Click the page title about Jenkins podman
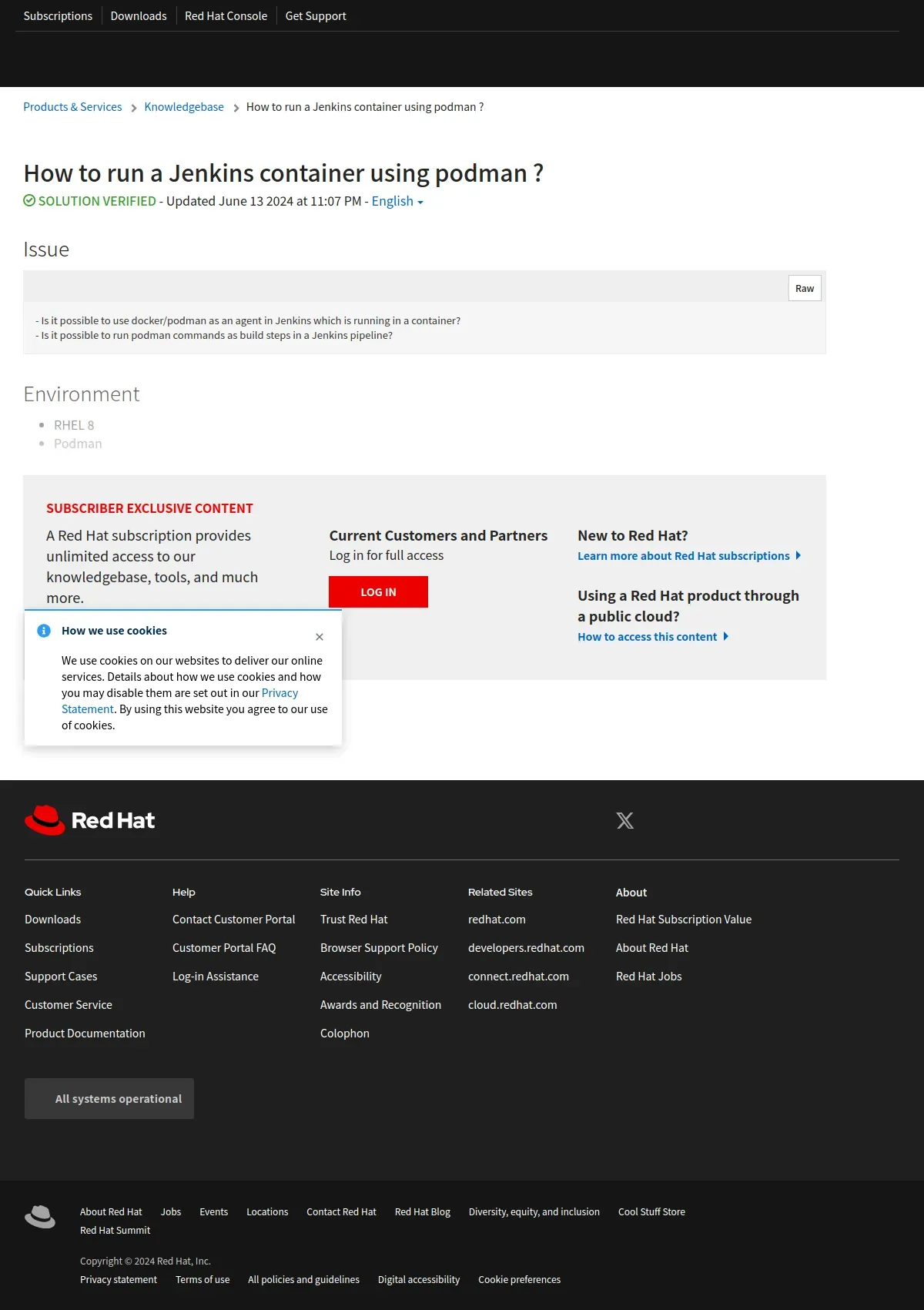924x1310 pixels. pos(283,173)
